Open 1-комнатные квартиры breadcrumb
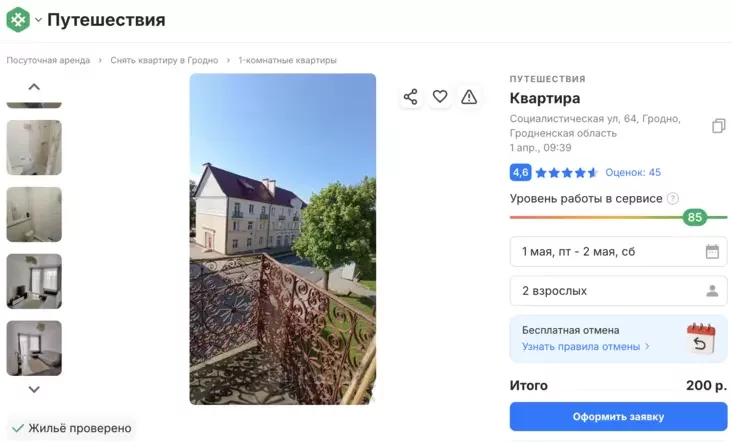 [287, 60]
